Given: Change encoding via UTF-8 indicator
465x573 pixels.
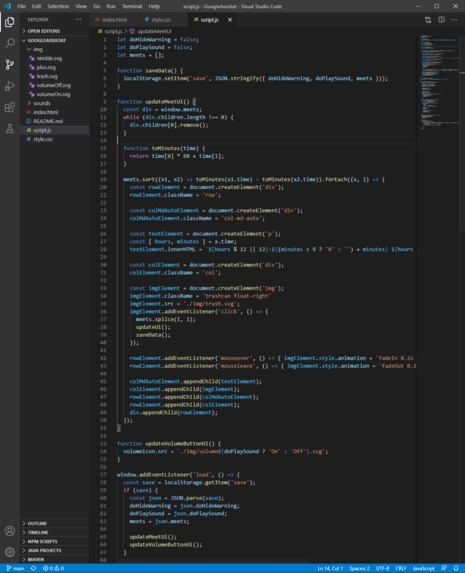Looking at the screenshot, I should (x=382, y=568).
